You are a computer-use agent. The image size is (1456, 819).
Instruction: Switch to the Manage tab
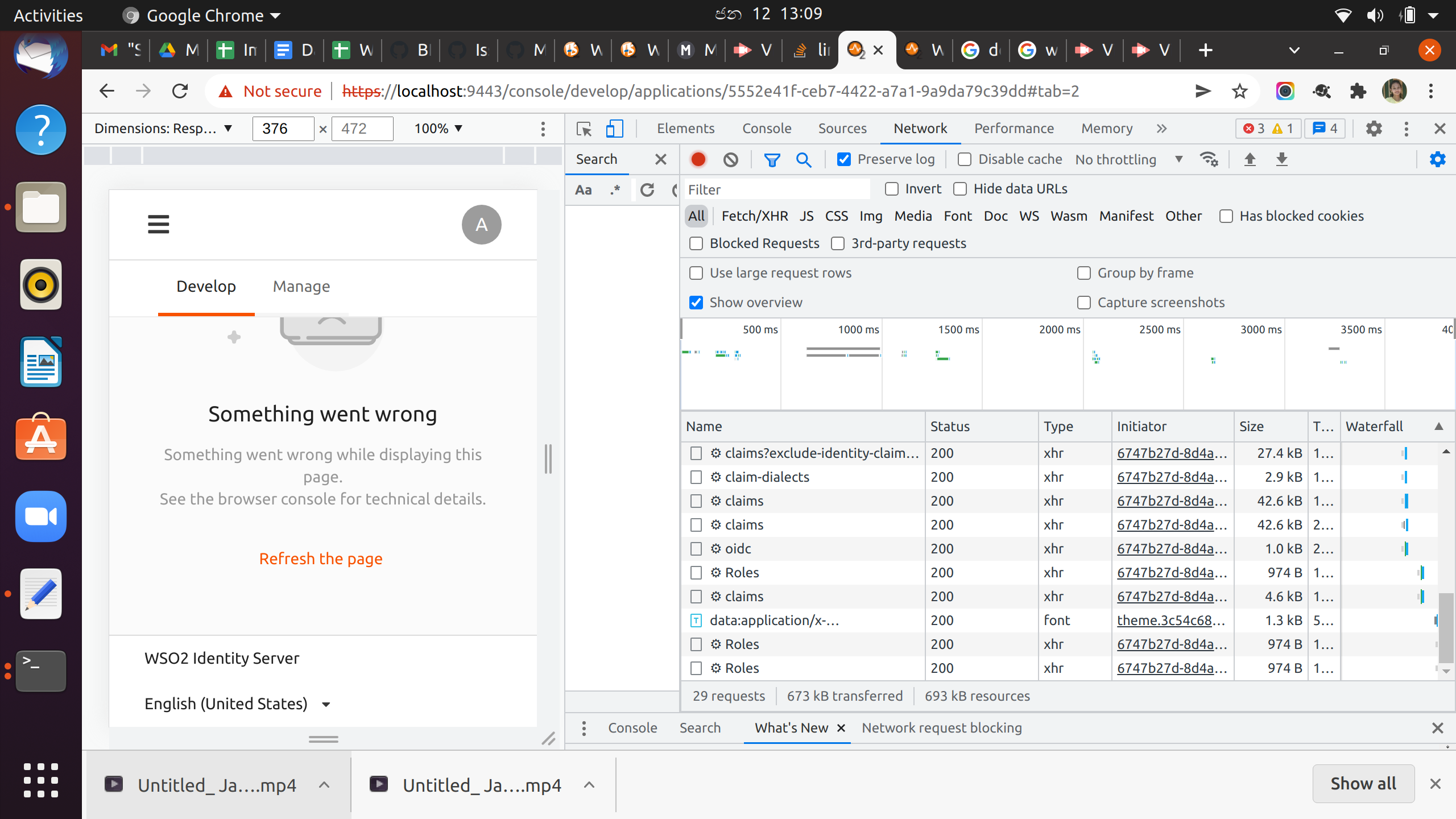click(x=301, y=286)
